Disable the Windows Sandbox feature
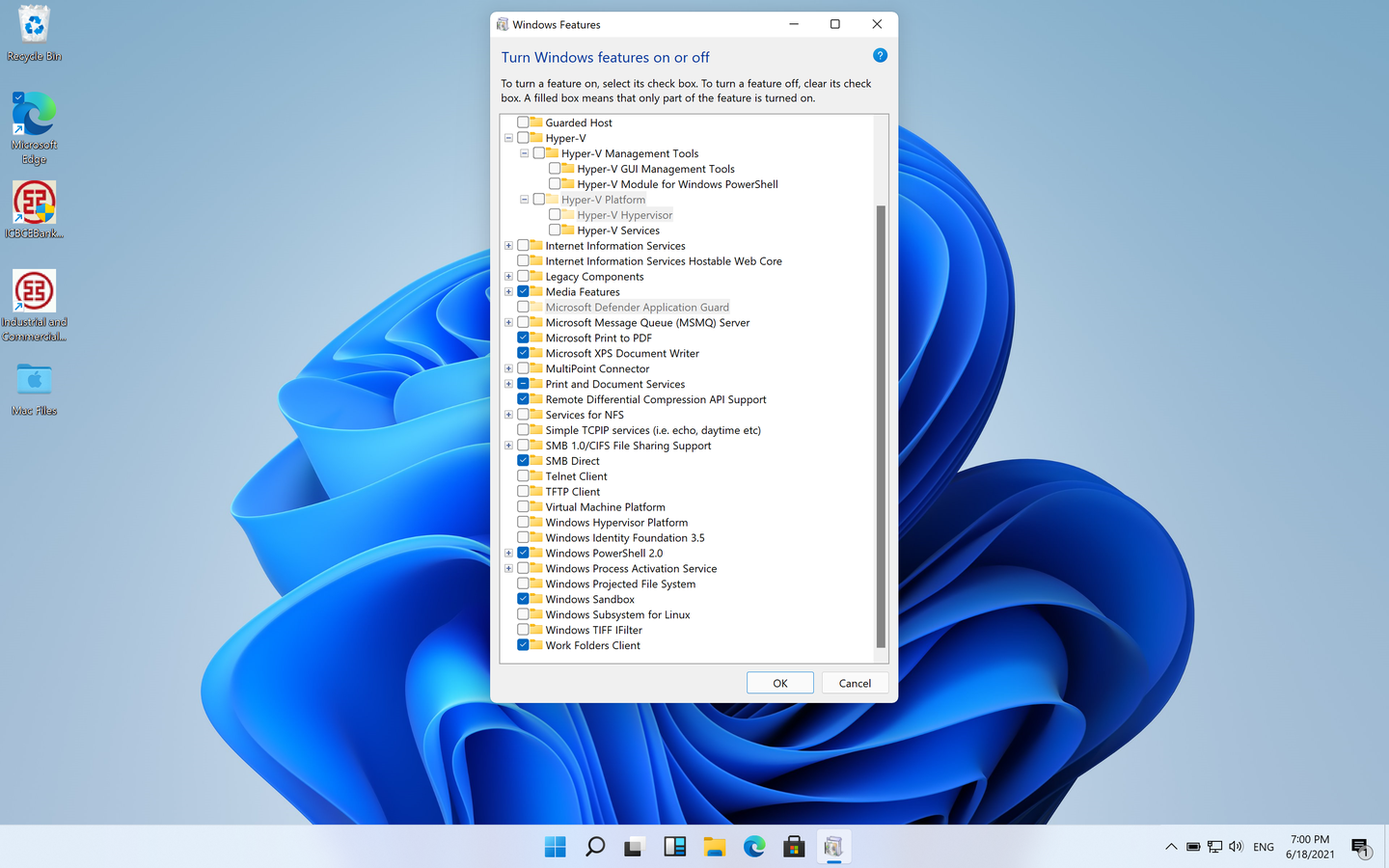Viewport: 1389px width, 868px height. click(x=522, y=598)
